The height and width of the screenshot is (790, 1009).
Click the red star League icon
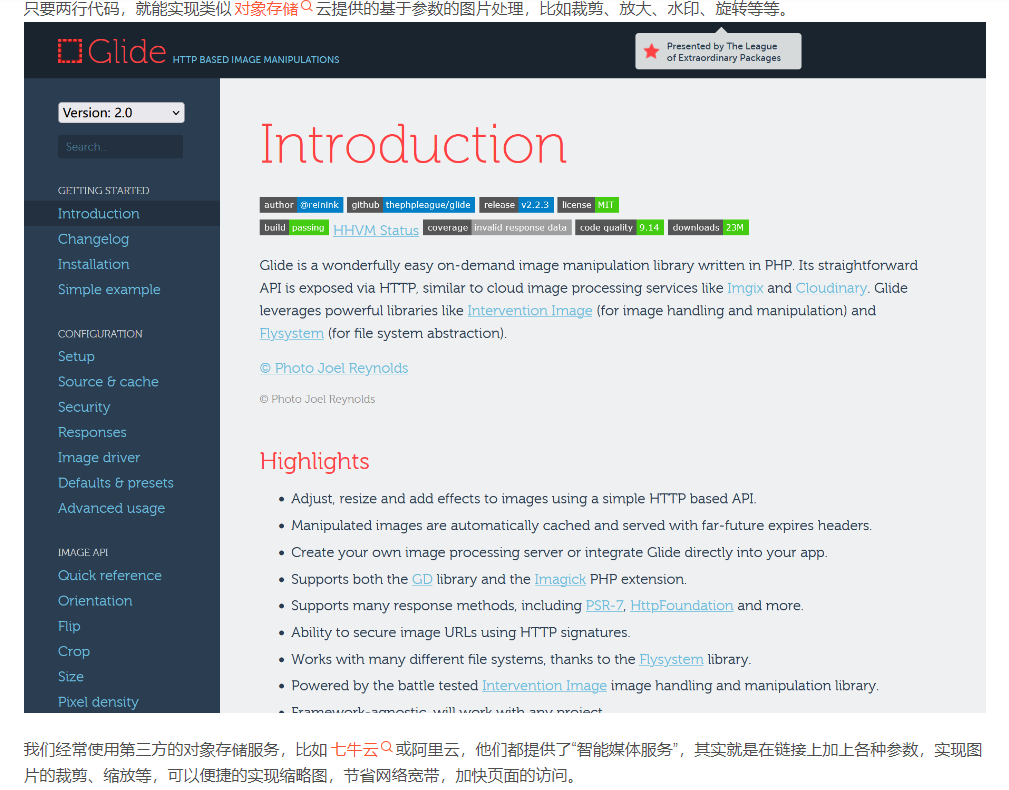point(651,51)
